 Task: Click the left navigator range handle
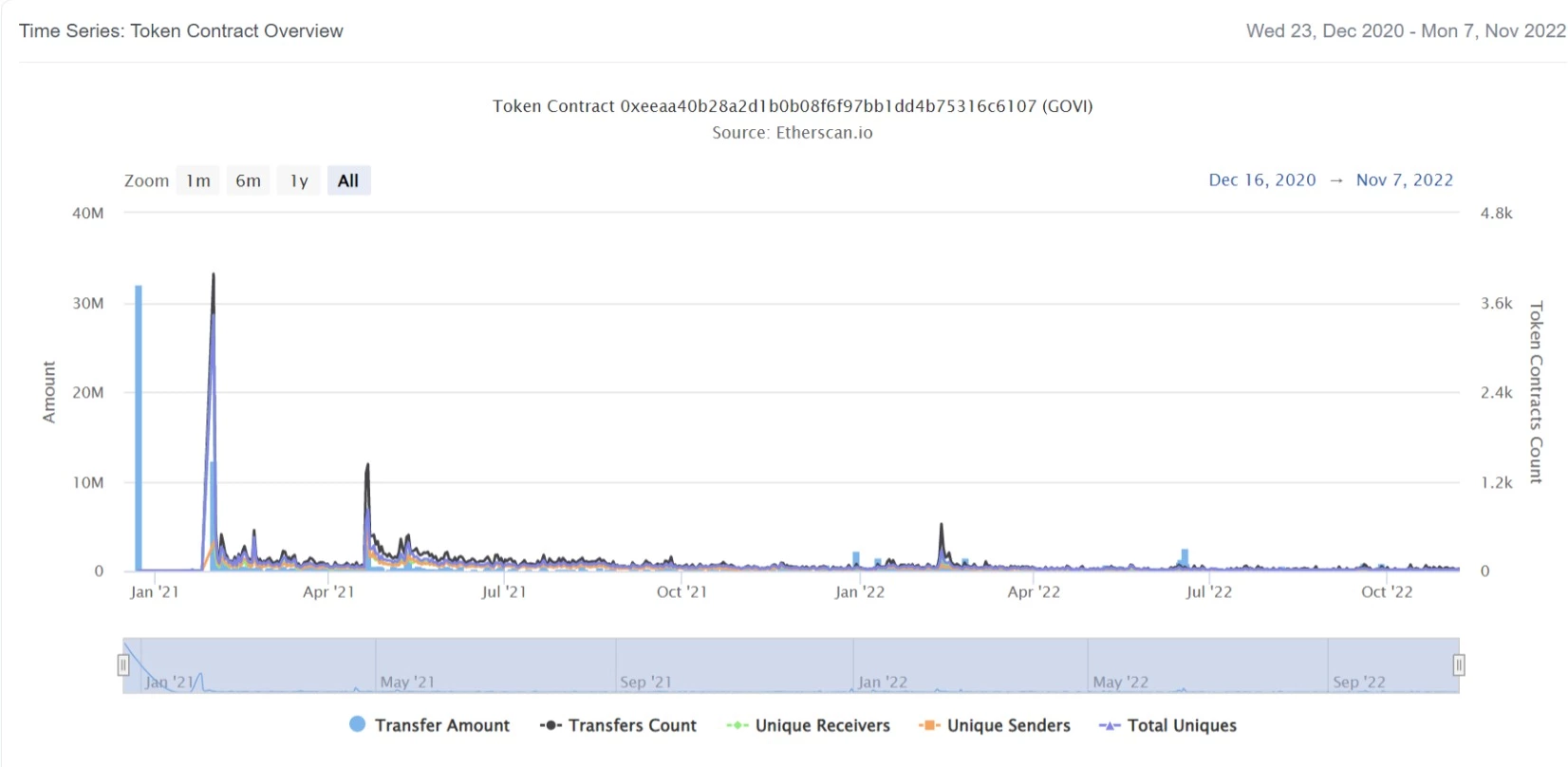pos(123,664)
